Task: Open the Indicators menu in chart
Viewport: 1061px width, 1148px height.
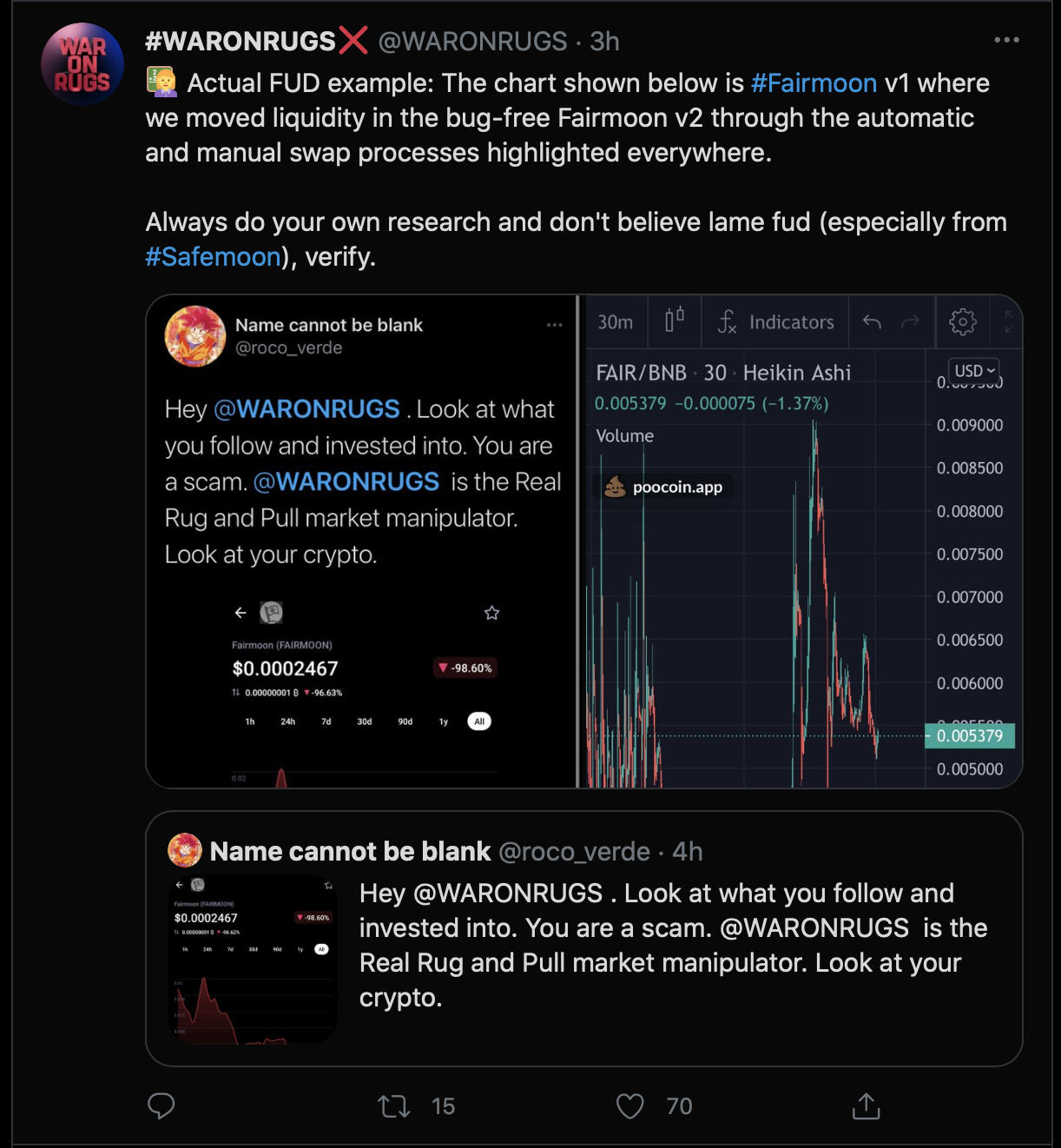Action: [775, 322]
